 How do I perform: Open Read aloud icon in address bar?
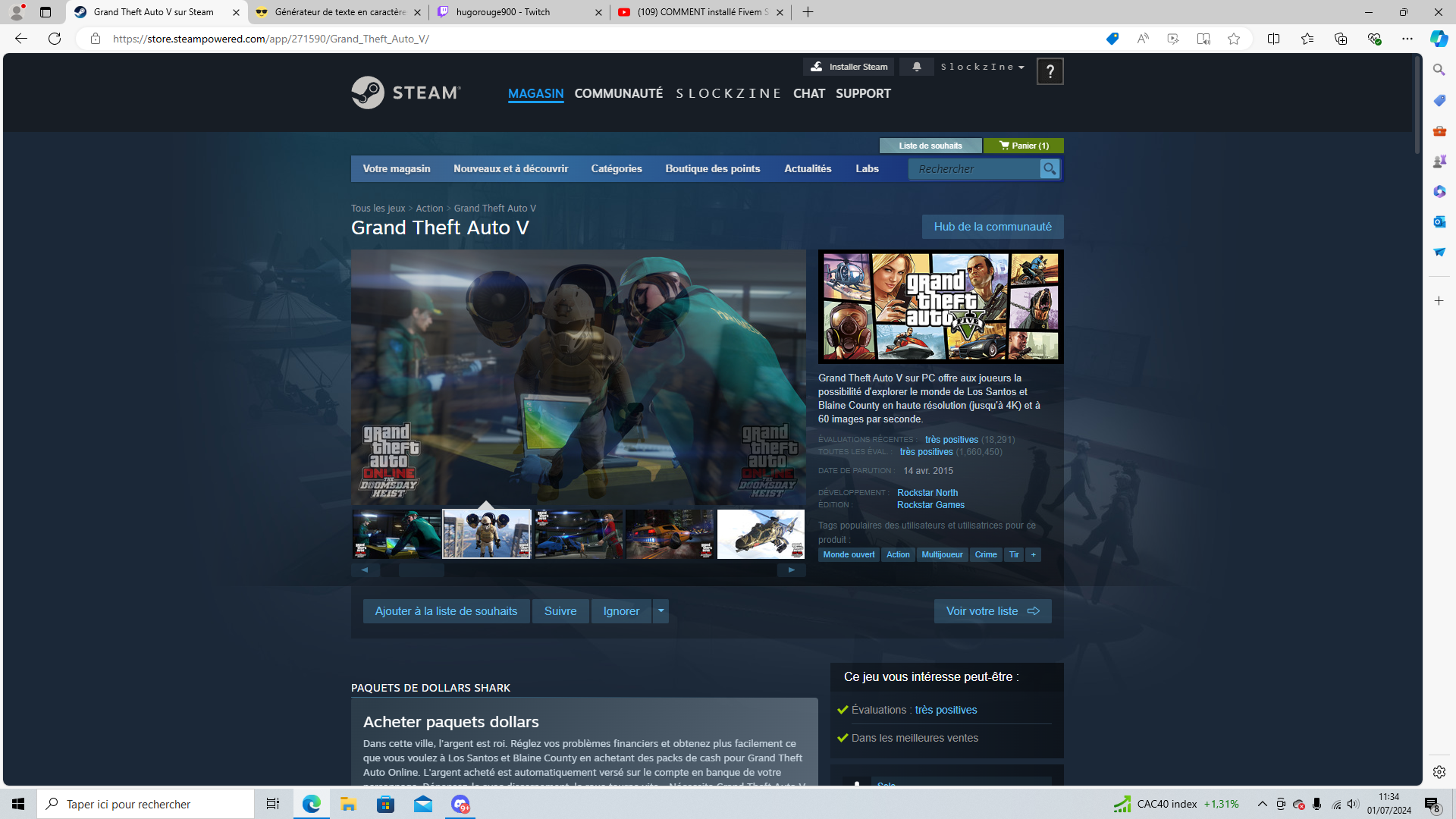[1143, 39]
